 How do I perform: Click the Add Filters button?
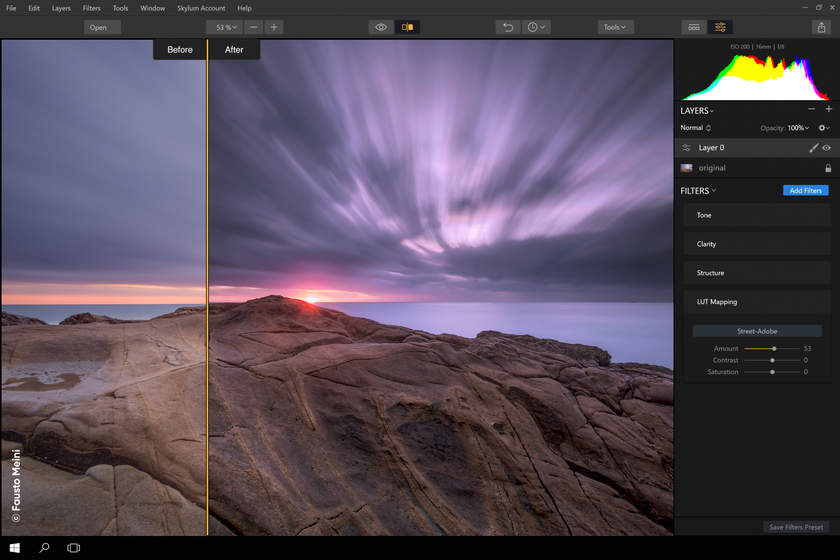(x=806, y=191)
